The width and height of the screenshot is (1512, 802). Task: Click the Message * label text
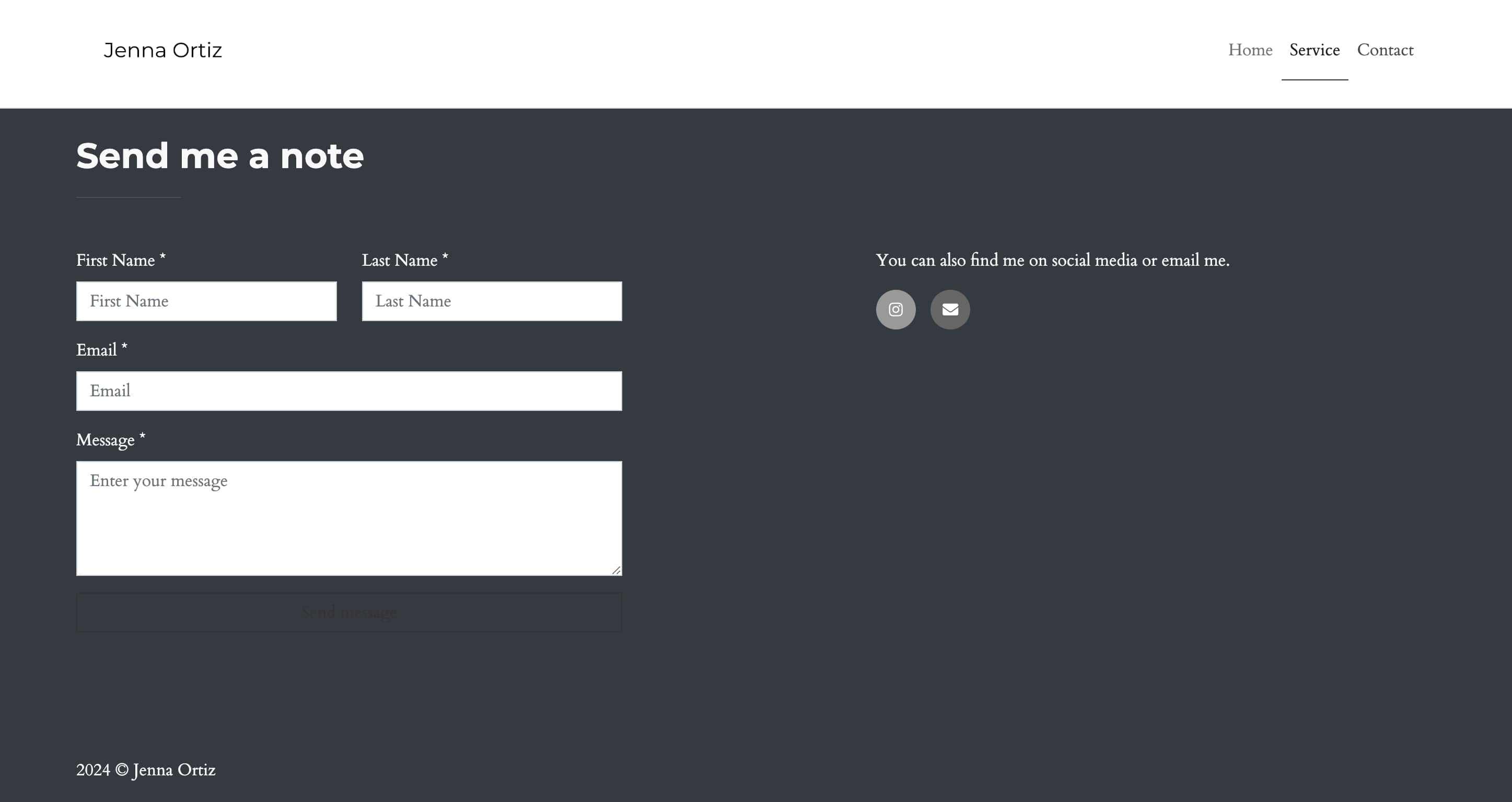coord(110,440)
